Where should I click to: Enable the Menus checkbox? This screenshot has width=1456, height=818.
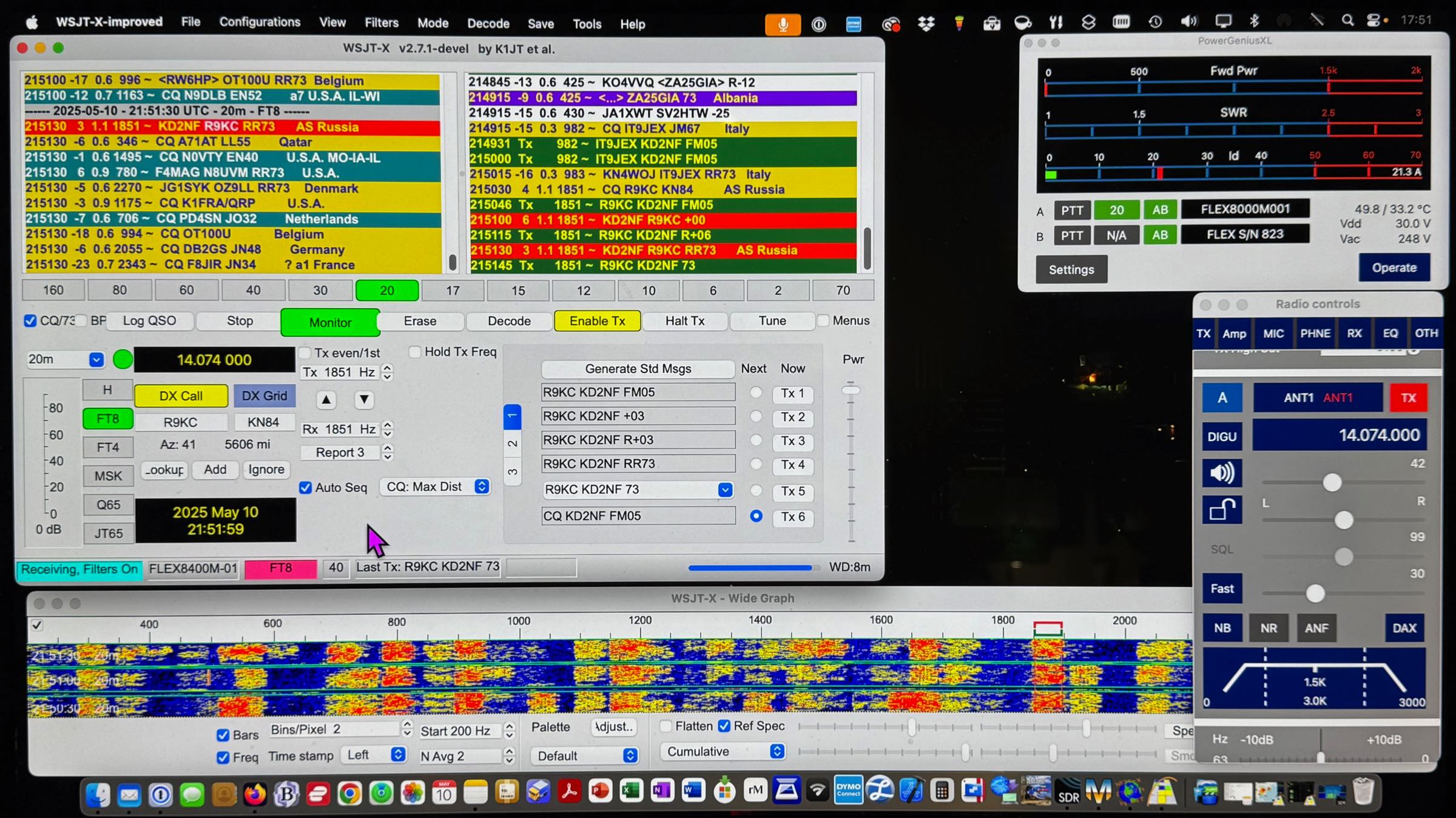click(823, 320)
